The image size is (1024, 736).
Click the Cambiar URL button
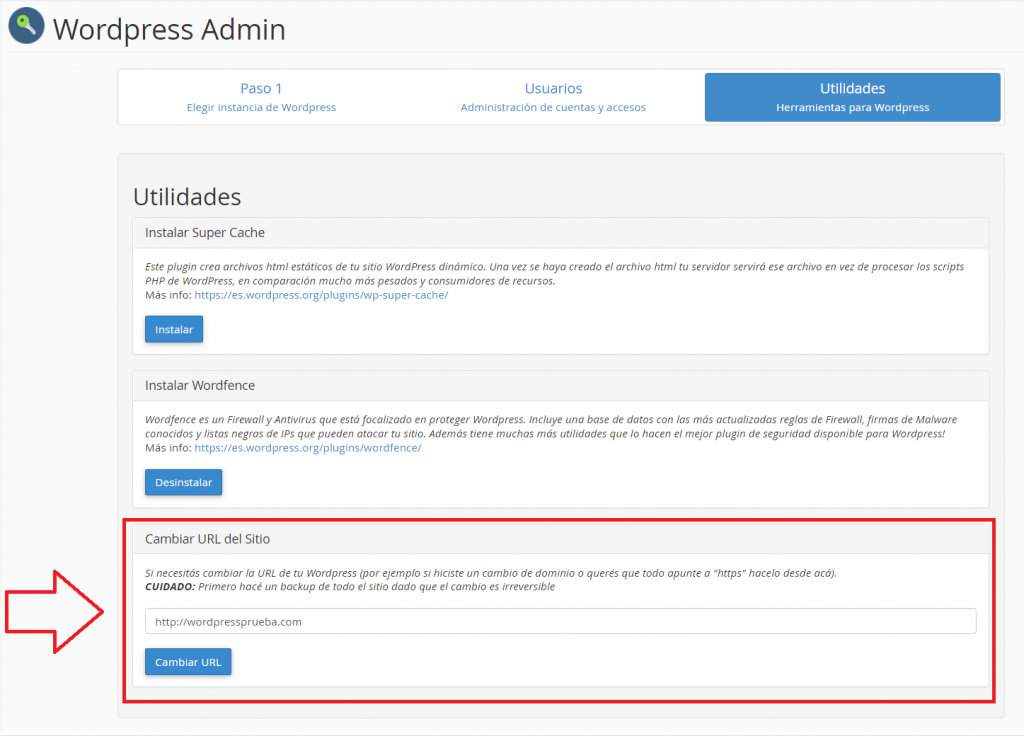(188, 662)
